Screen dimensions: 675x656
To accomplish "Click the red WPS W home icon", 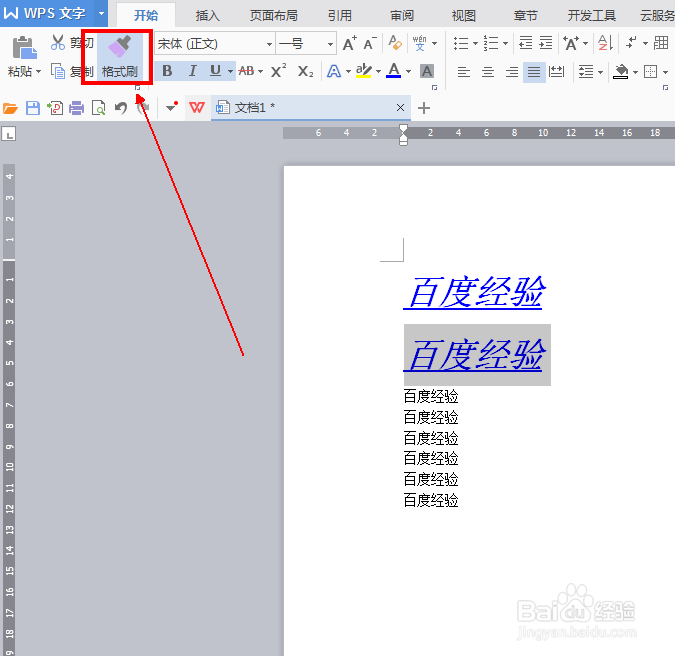I will tap(197, 108).
